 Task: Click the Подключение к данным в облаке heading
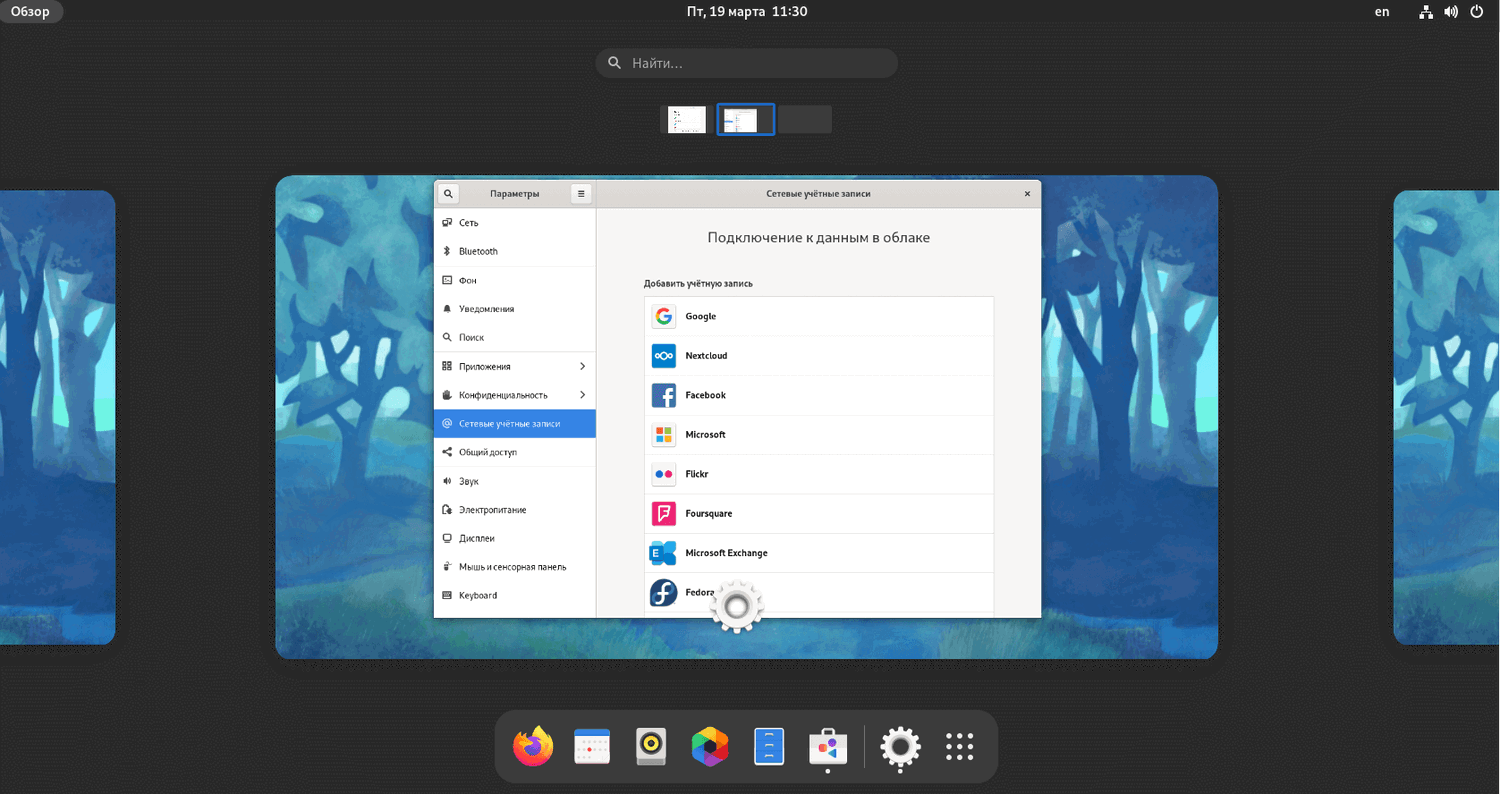(819, 238)
